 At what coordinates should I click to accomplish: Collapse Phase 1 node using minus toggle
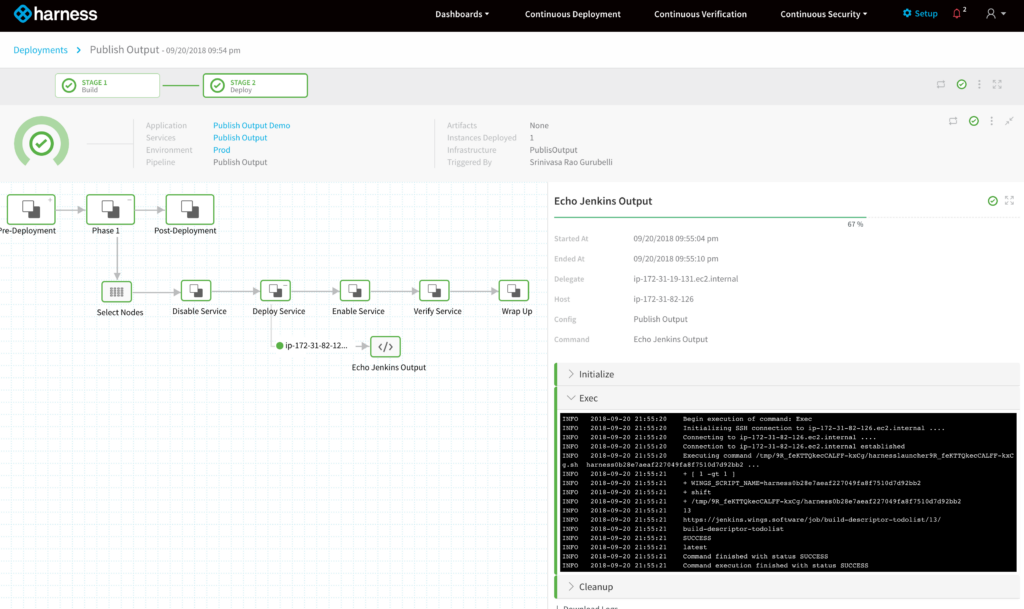coord(129,200)
